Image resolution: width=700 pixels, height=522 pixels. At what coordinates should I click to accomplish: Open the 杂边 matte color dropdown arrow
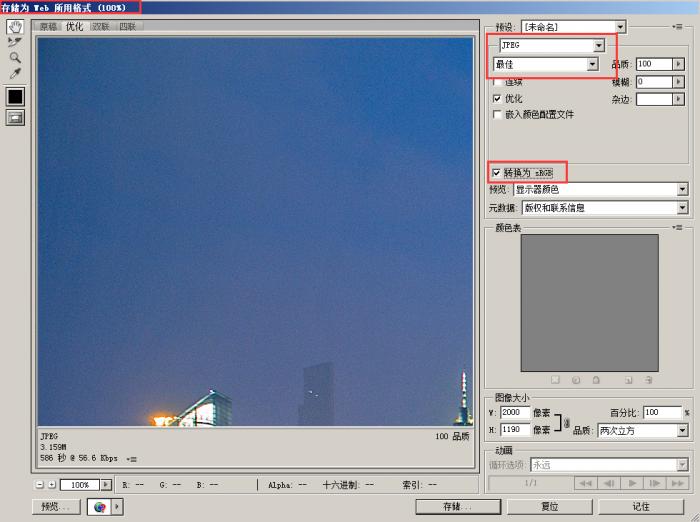tap(679, 99)
